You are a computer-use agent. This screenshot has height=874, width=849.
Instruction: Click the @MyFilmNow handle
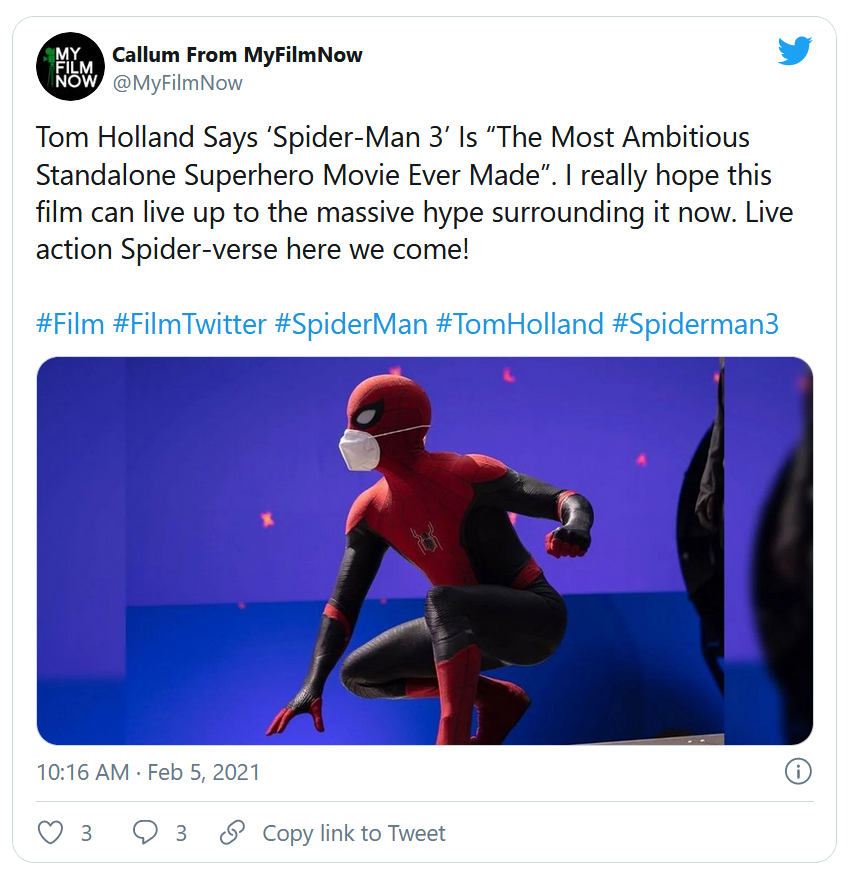[x=177, y=83]
